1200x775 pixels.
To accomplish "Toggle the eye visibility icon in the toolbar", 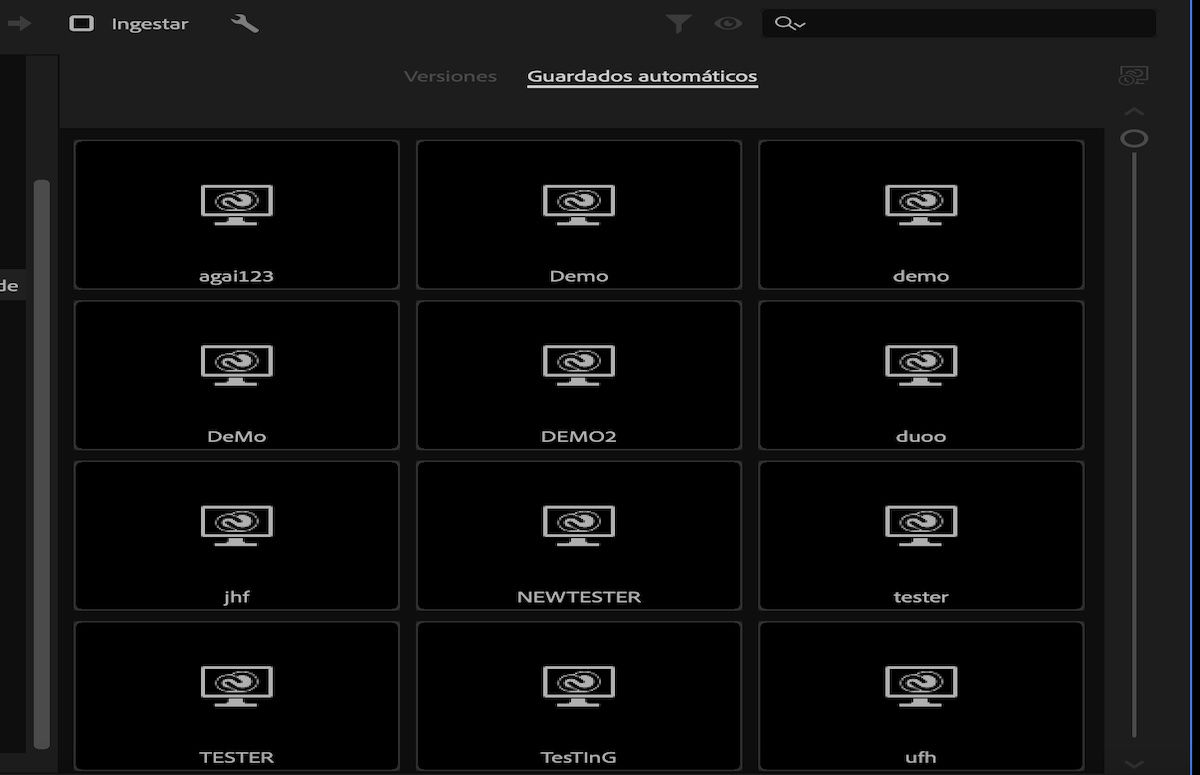I will click(x=729, y=23).
